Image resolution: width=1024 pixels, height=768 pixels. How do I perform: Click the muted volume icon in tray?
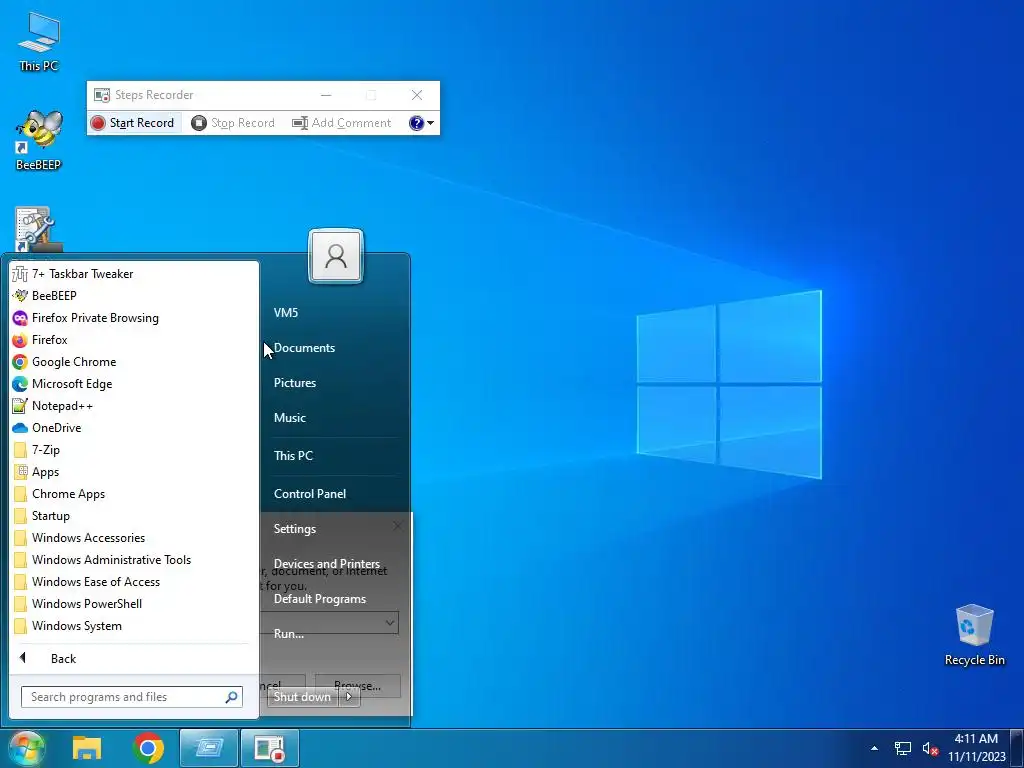click(931, 749)
